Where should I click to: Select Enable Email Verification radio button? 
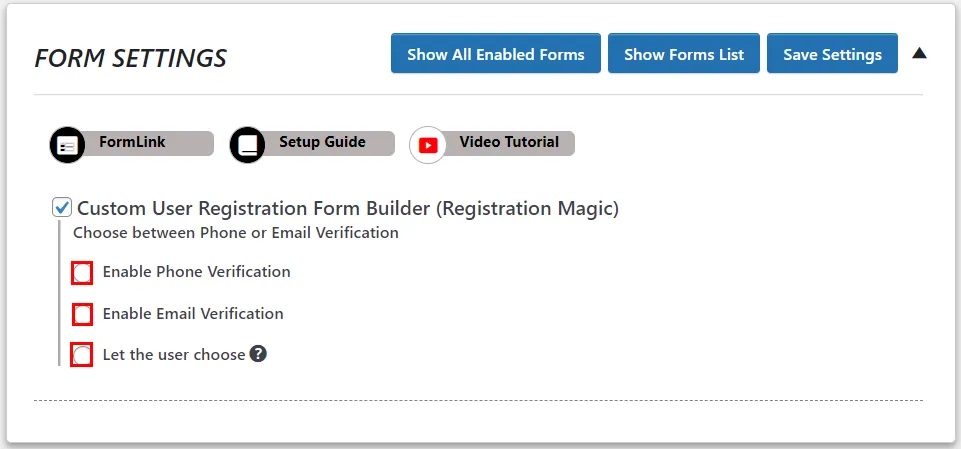click(82, 314)
